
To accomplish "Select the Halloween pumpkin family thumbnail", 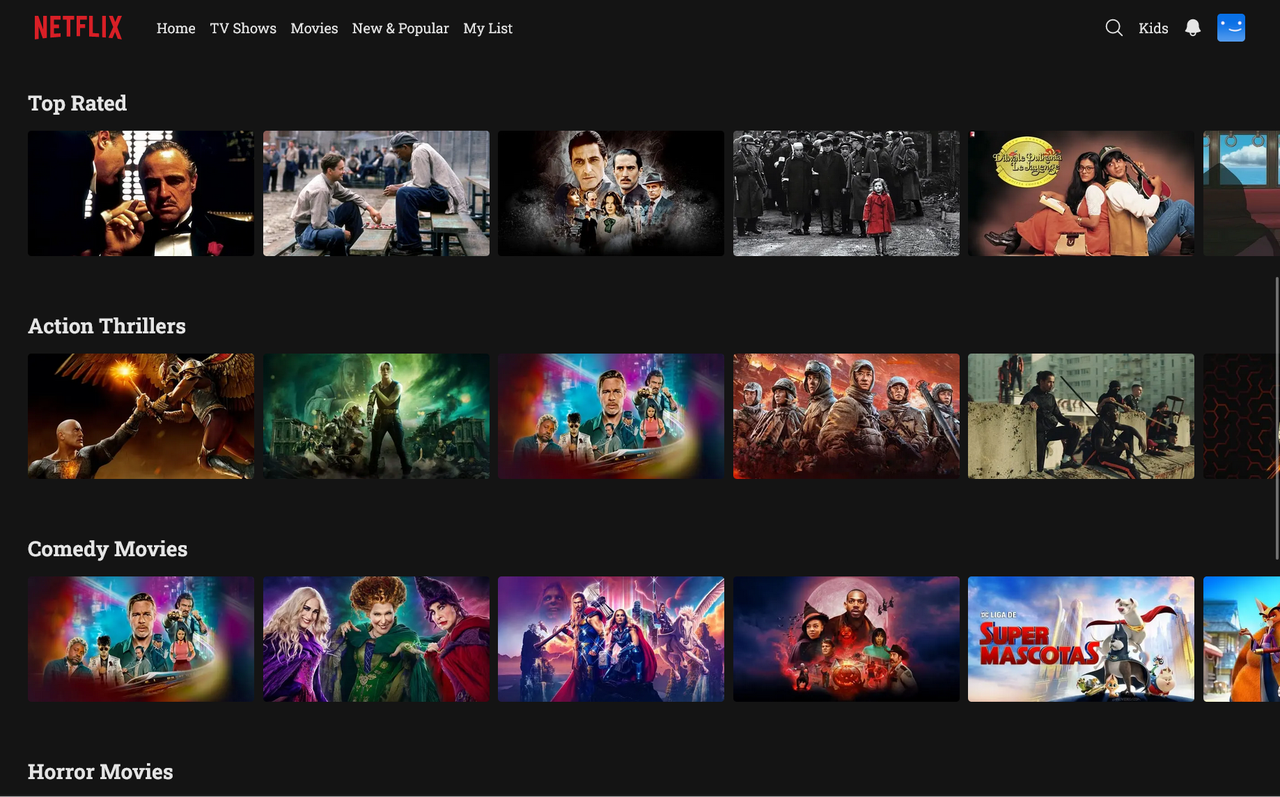I will 846,639.
